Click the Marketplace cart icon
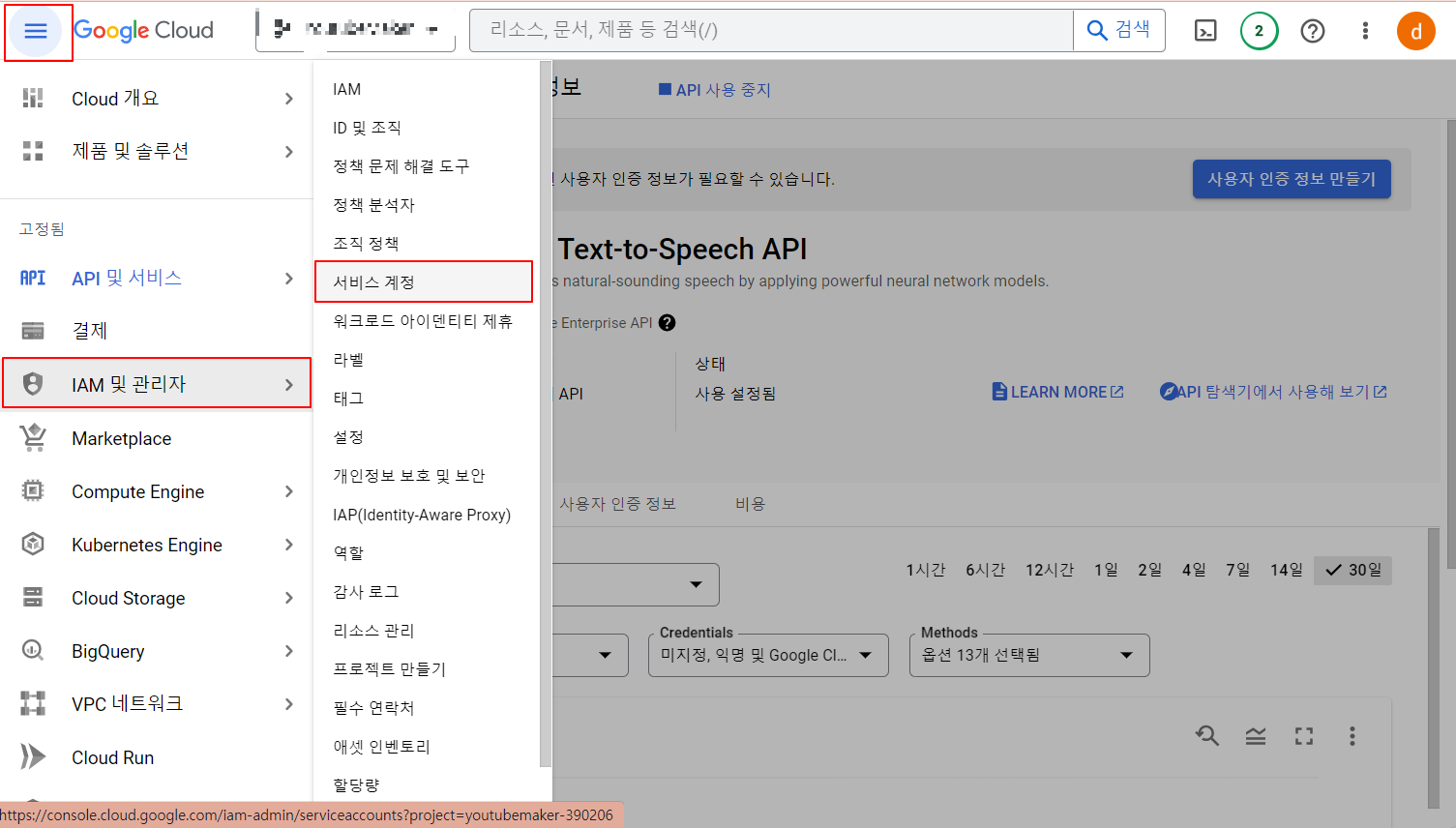1456x828 pixels. point(33,437)
